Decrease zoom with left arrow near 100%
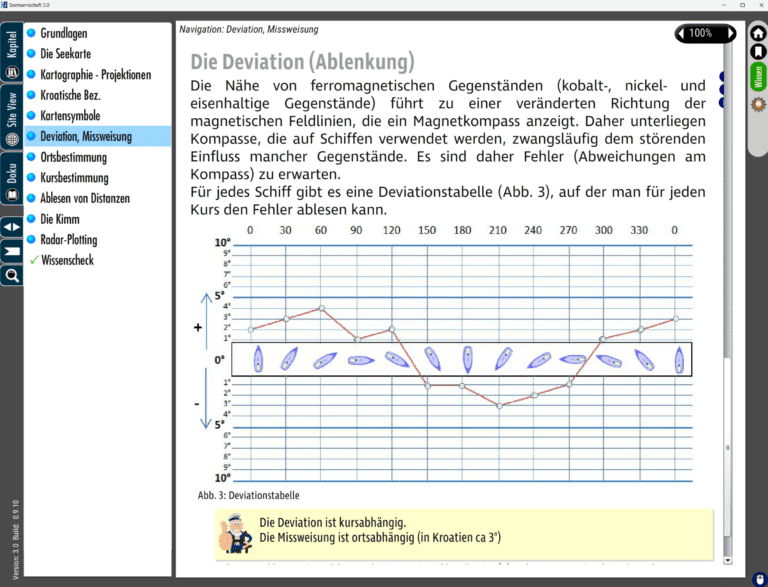This screenshot has height=587, width=768. click(x=681, y=33)
